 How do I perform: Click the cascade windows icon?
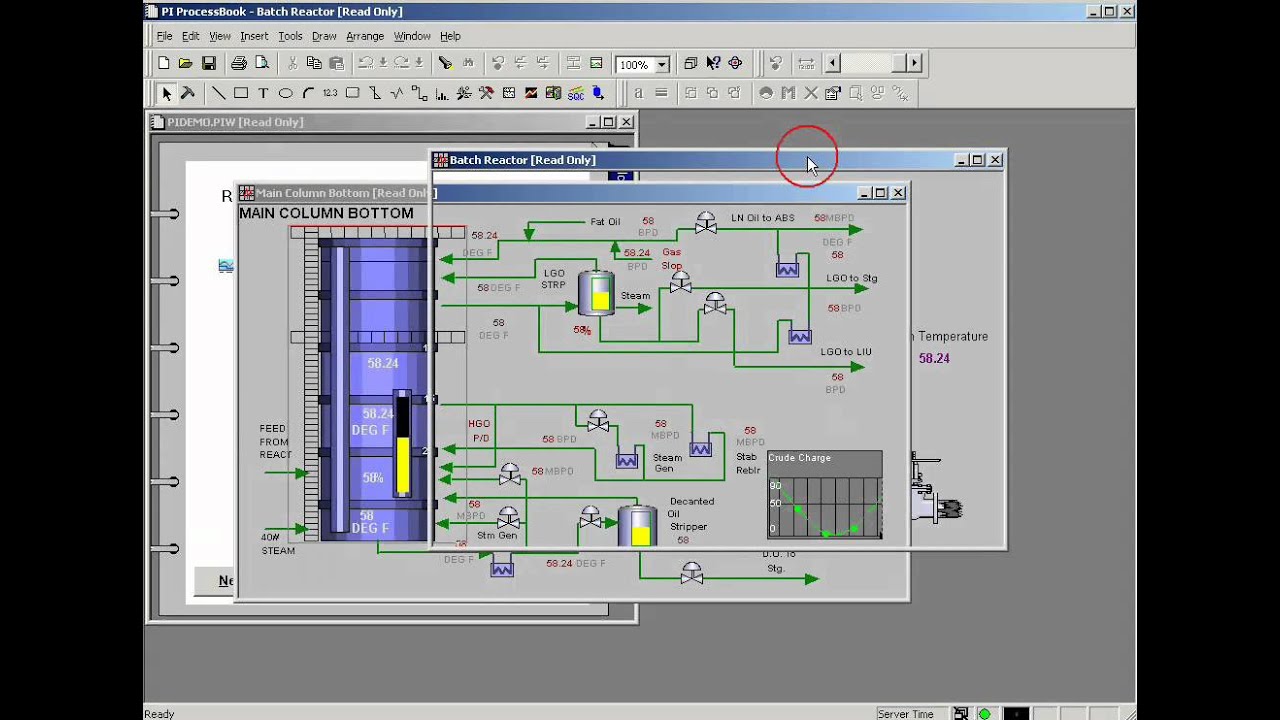pos(690,63)
